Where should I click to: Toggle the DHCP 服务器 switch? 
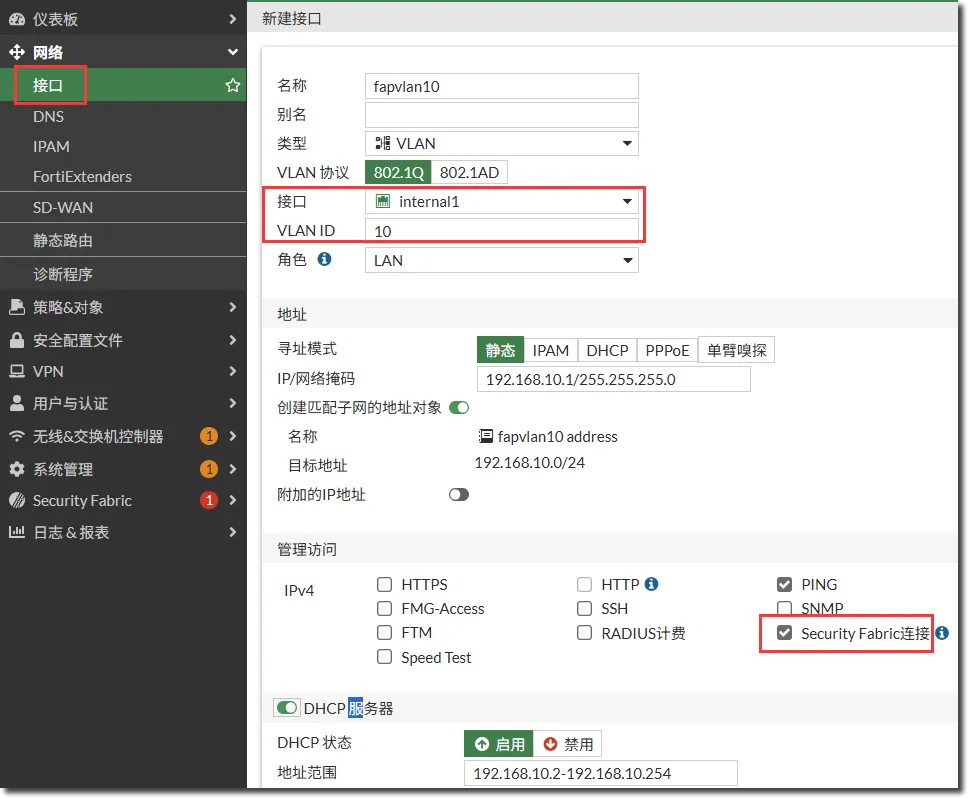(x=287, y=708)
